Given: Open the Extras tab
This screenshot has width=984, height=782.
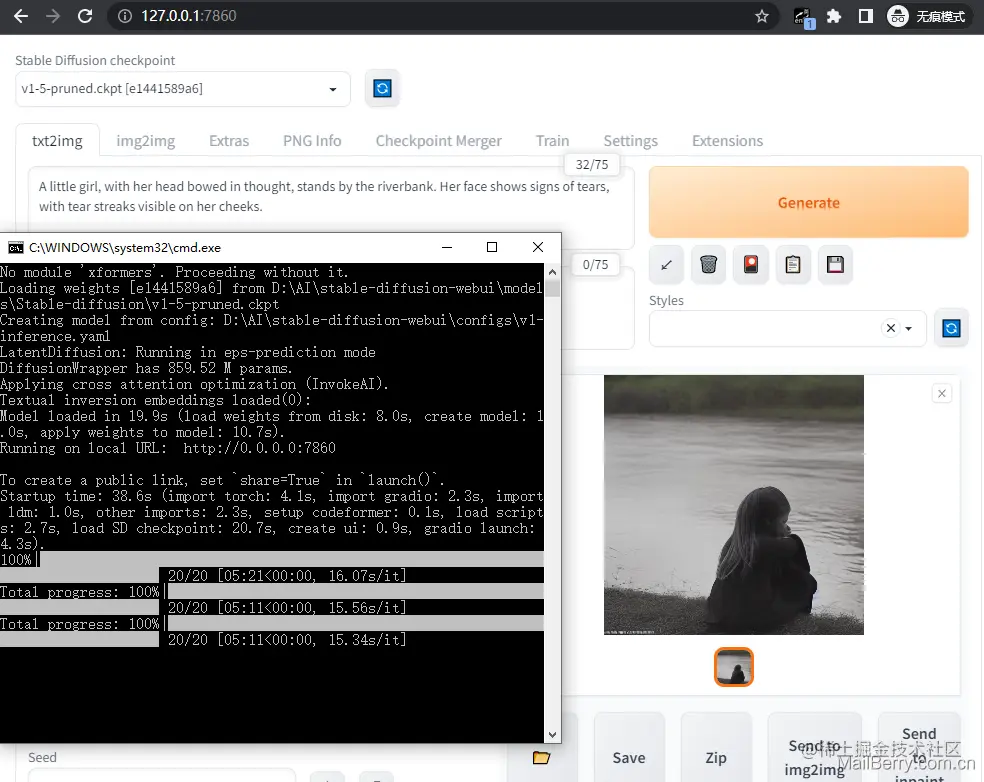Looking at the screenshot, I should (229, 141).
